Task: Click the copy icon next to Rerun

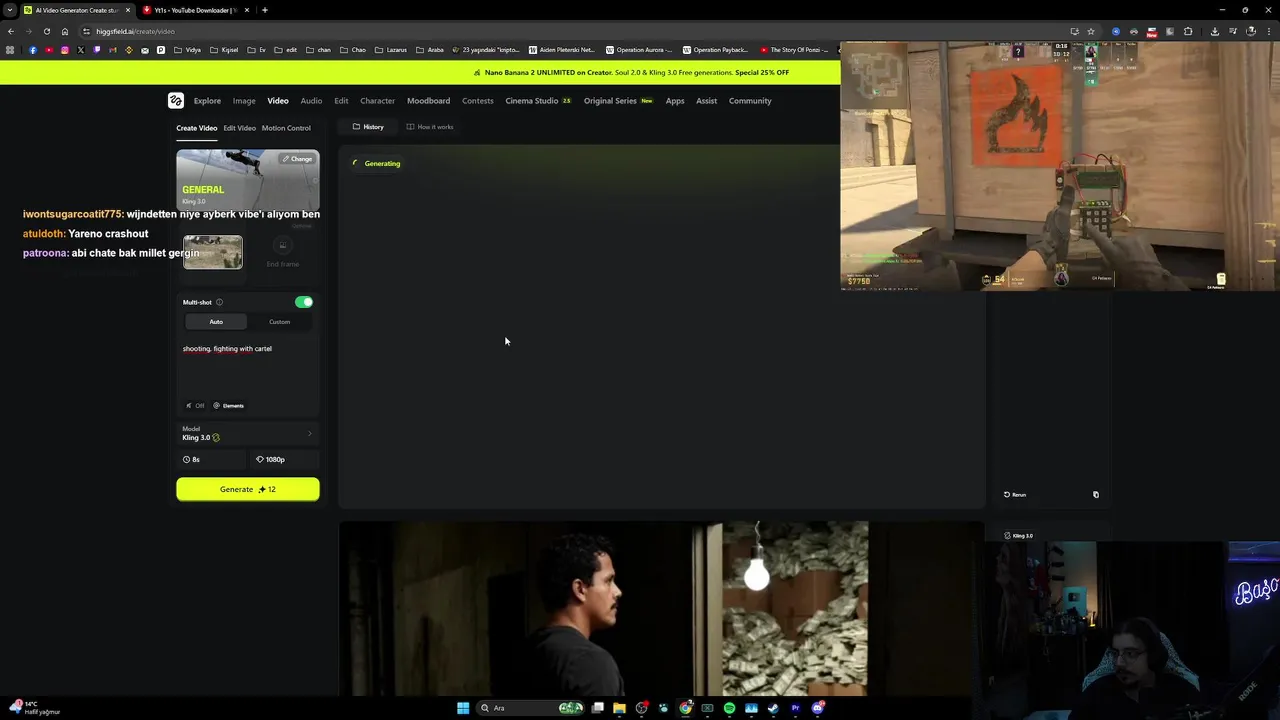Action: 1095,495
